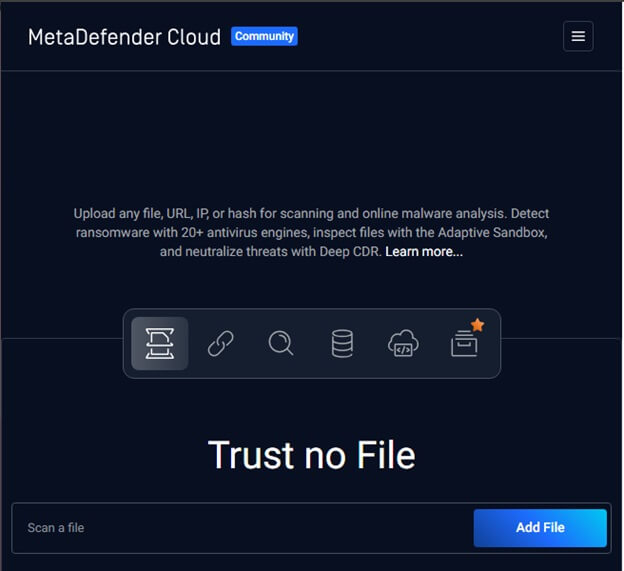Image resolution: width=624 pixels, height=571 pixels.
Task: Click the Community badge
Action: tap(264, 36)
